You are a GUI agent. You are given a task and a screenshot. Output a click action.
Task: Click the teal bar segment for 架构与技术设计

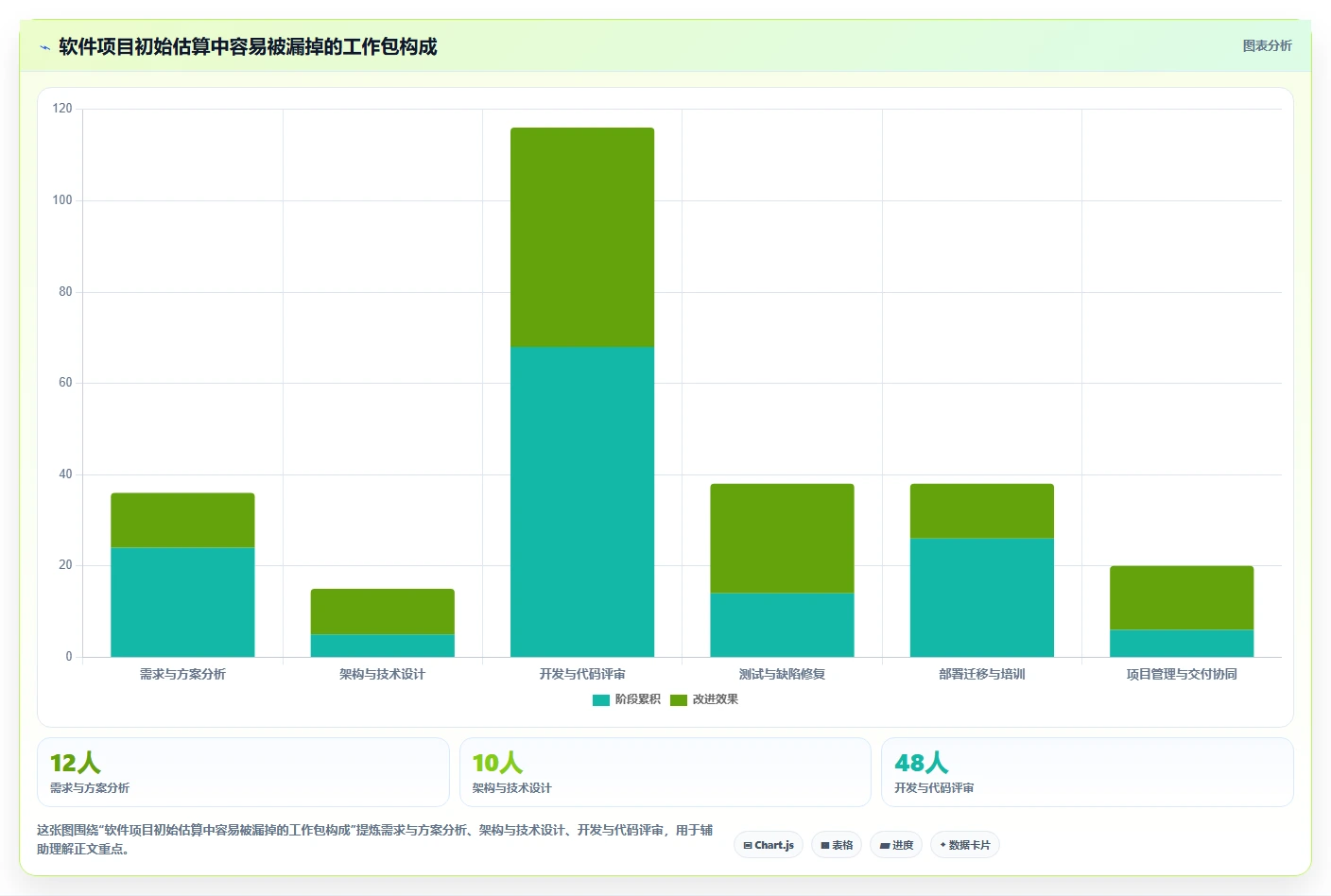tap(383, 646)
